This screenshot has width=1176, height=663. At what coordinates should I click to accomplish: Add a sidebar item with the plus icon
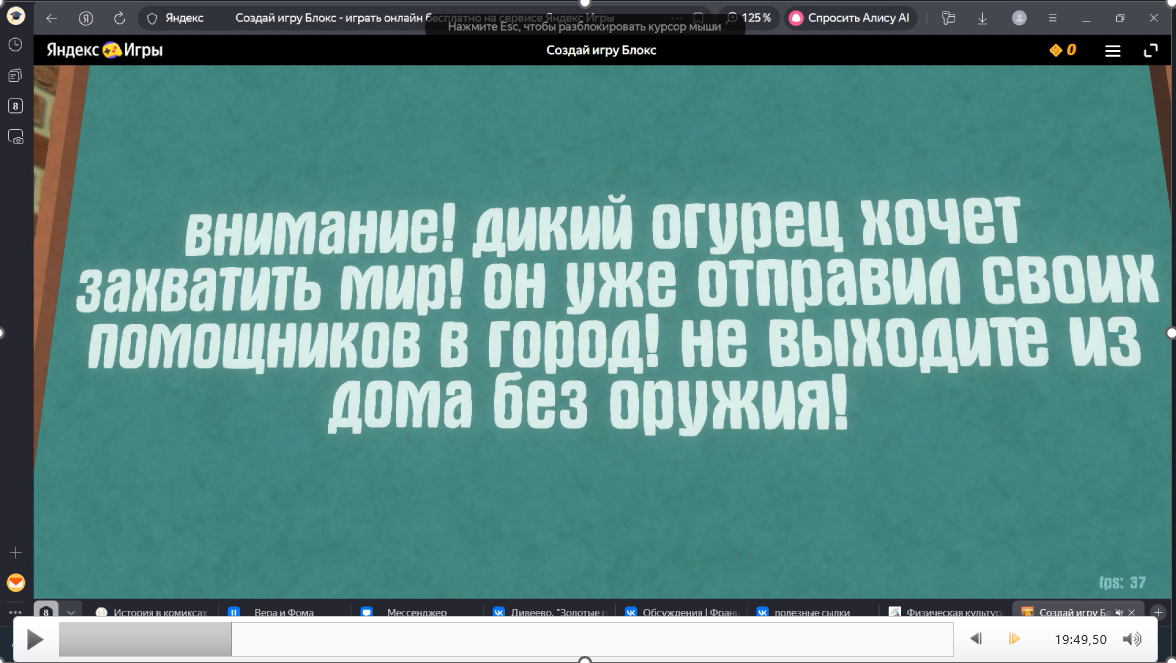16,553
